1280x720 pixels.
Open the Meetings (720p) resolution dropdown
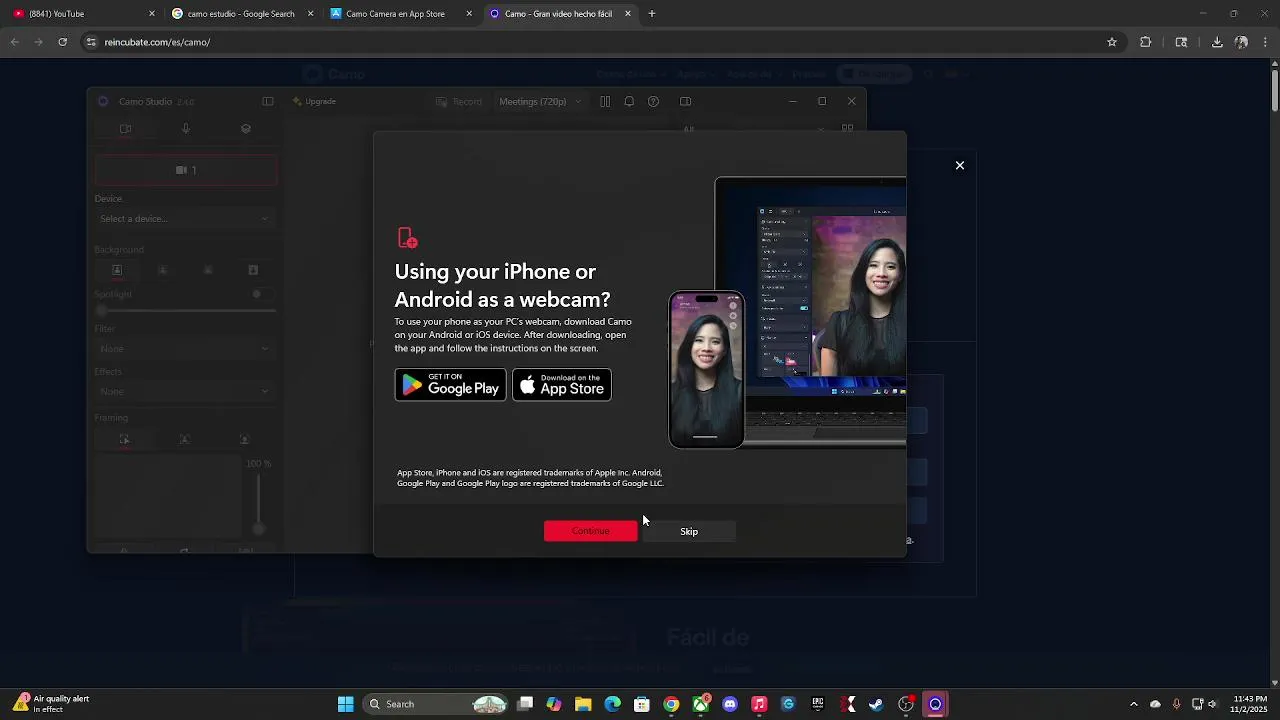pos(540,101)
